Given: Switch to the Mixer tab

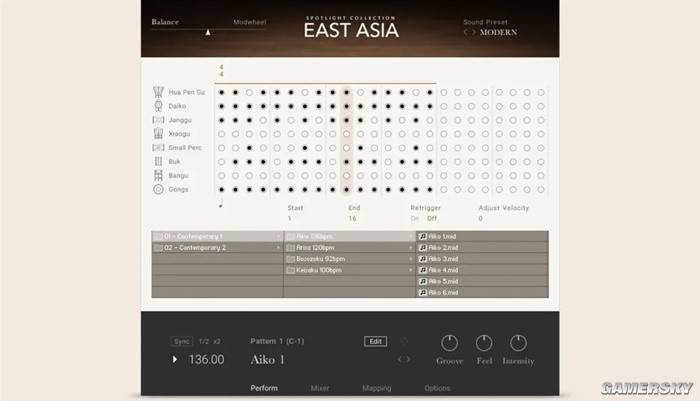Looking at the screenshot, I should pyautogui.click(x=320, y=388).
